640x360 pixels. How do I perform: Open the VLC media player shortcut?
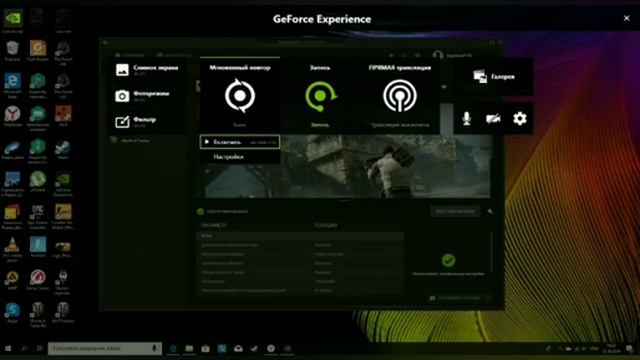click(x=12, y=249)
